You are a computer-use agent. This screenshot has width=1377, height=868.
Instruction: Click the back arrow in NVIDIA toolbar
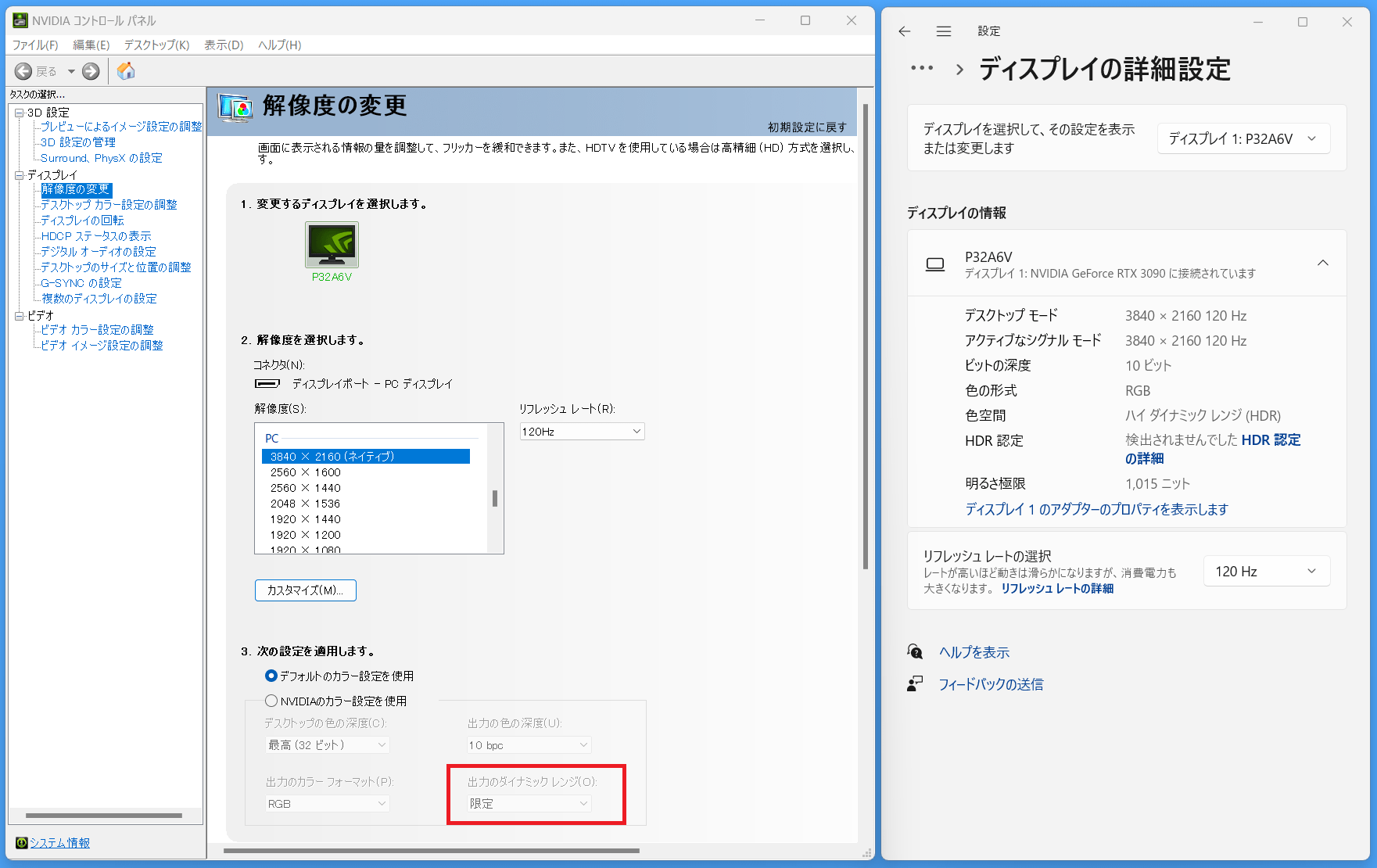tap(23, 71)
